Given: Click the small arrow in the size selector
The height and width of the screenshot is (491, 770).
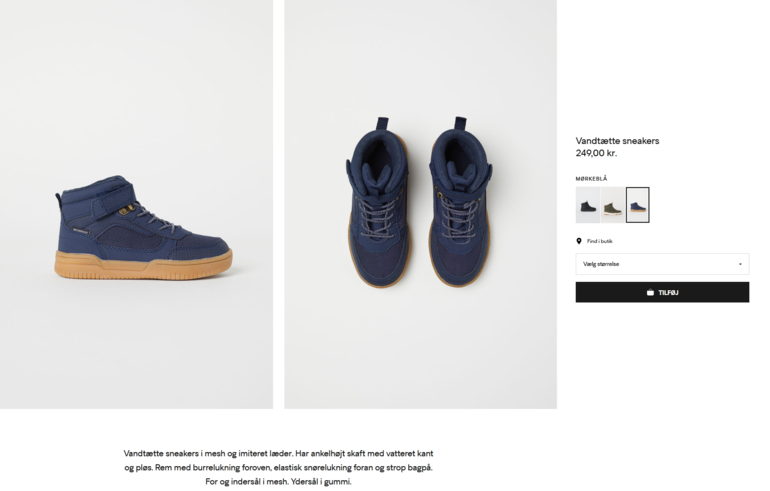Looking at the screenshot, I should tap(740, 264).
